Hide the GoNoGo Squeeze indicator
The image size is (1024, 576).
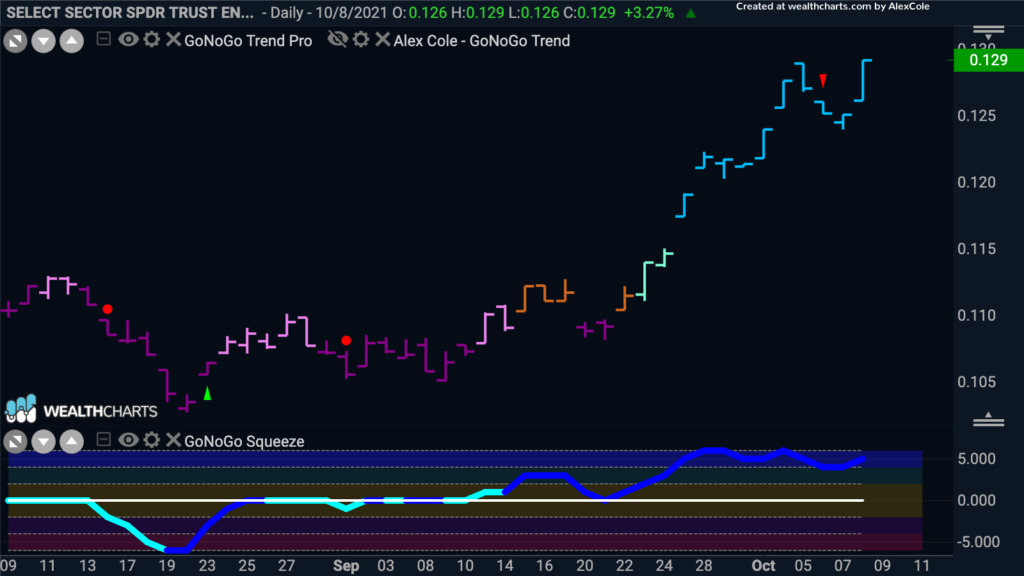tap(128, 440)
